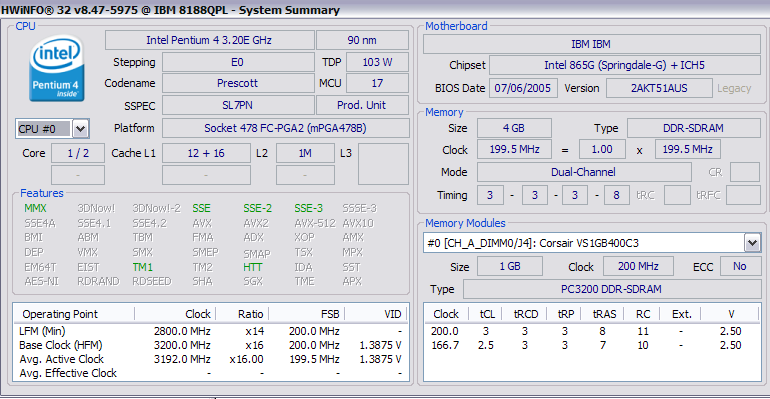Viewport: 770px width, 399px height.
Task: Click the SSE-2 feature flag
Action: (x=257, y=208)
